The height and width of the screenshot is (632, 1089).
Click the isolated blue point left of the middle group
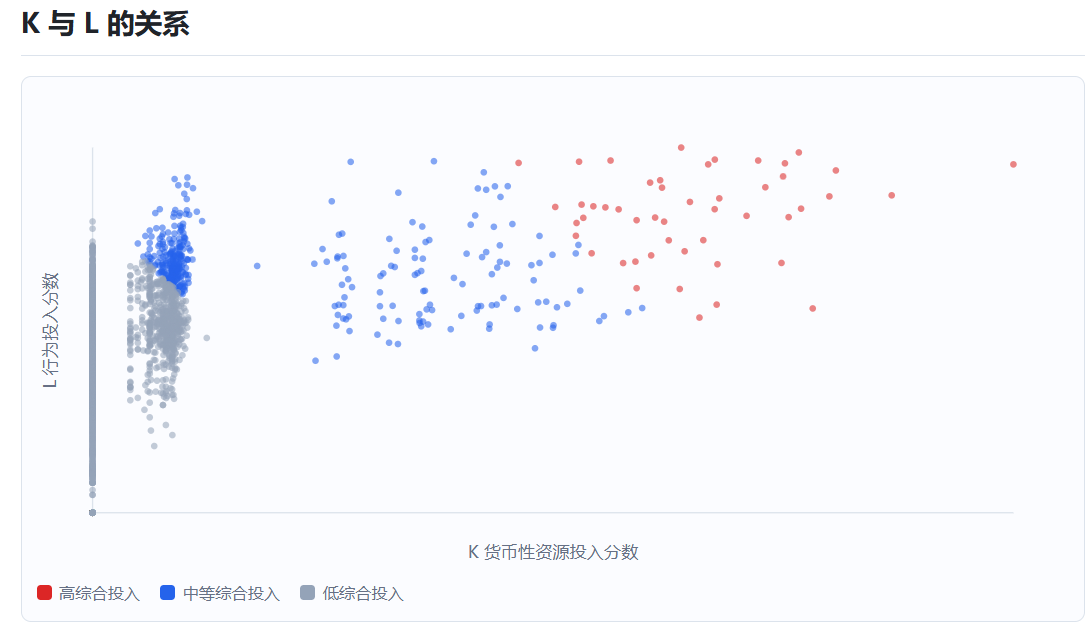pyautogui.click(x=257, y=266)
